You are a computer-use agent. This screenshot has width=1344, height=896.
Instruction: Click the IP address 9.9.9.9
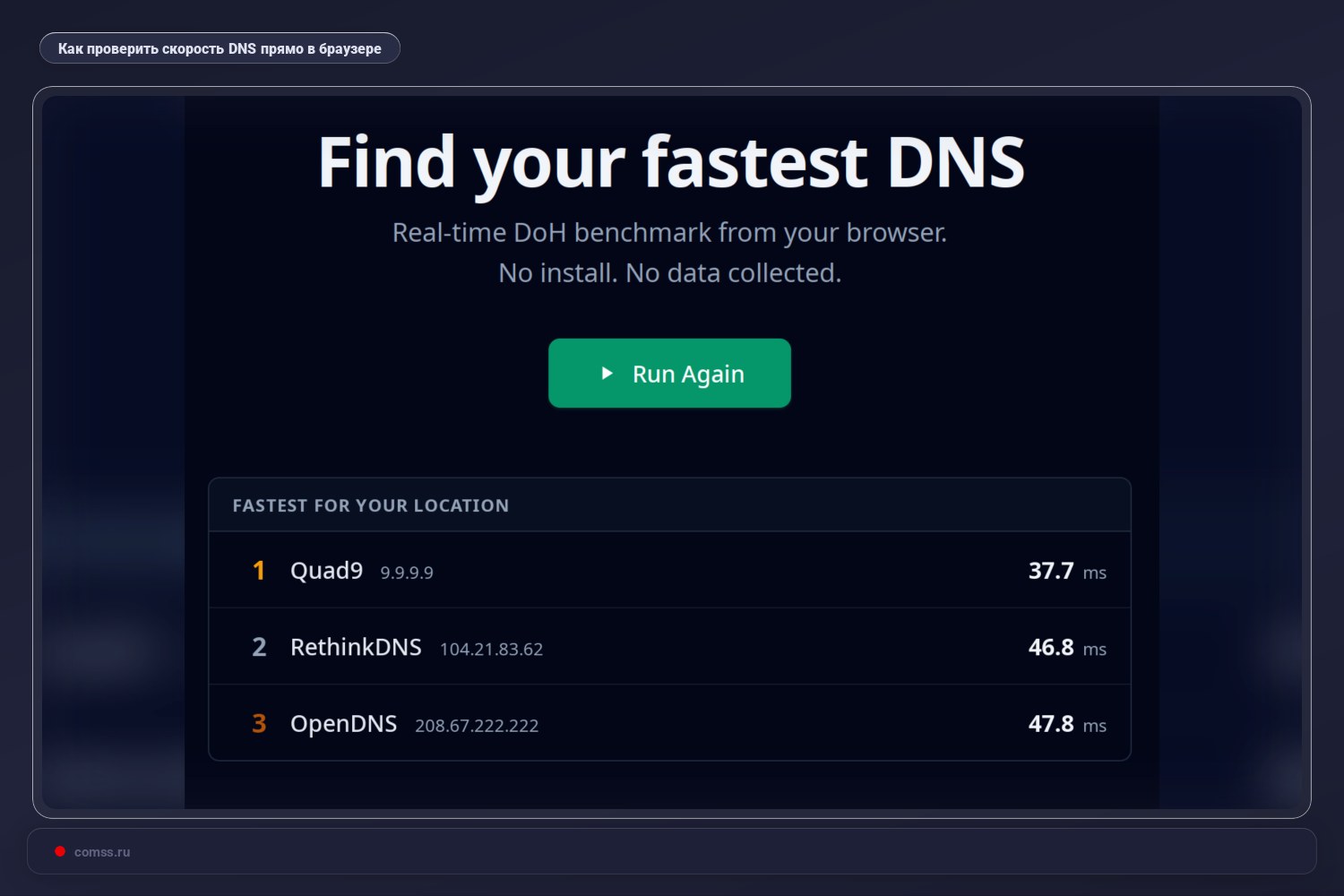(406, 572)
